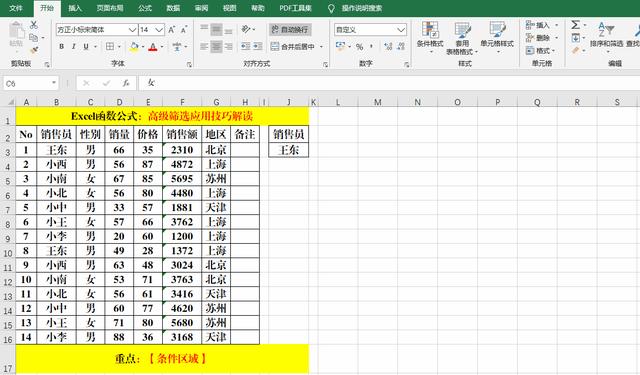640x375 pixels.
Task: Expand the 插入 cells dropdown in ribbon
Action: pyautogui.click(x=557, y=25)
